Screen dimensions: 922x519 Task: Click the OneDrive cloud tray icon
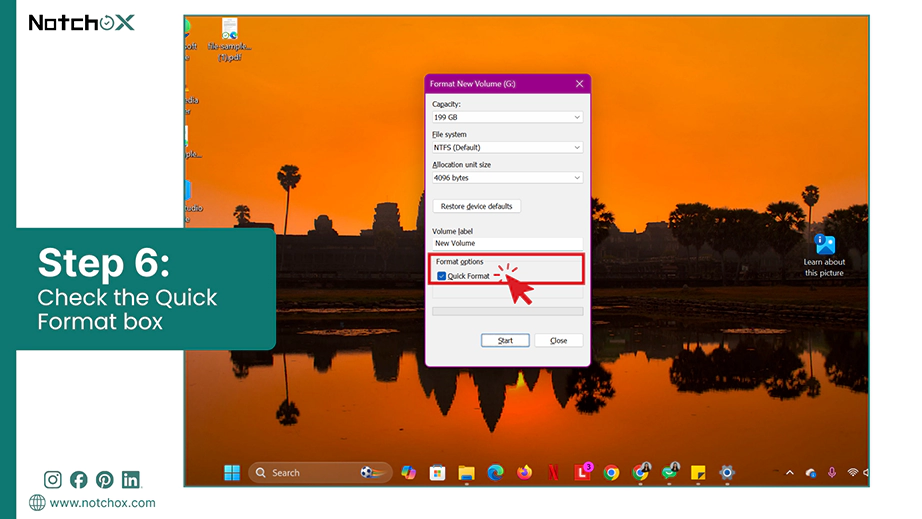[x=811, y=473]
